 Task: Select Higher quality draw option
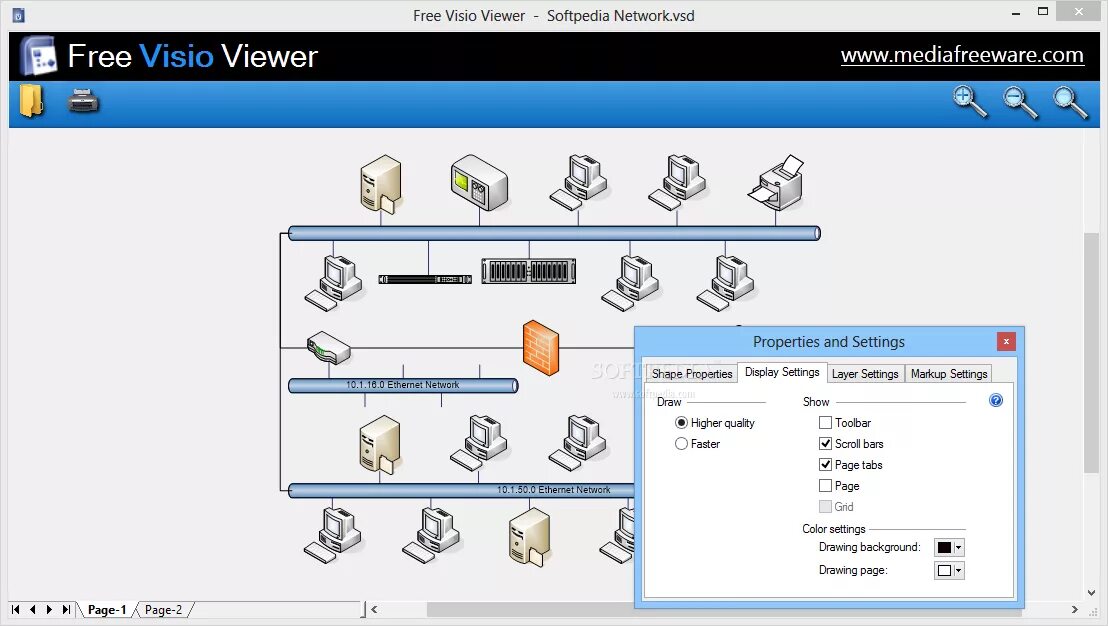[681, 423]
